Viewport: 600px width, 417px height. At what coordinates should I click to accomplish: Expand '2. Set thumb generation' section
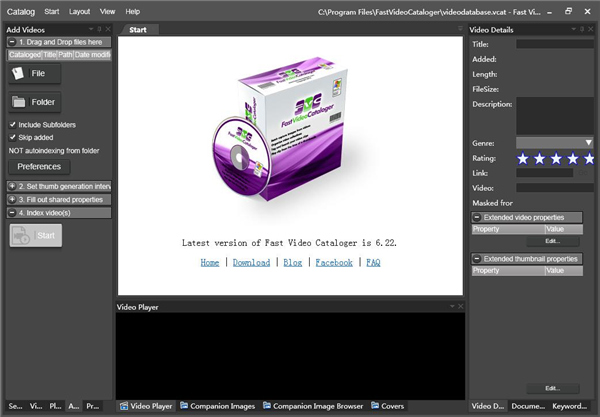tap(12, 186)
